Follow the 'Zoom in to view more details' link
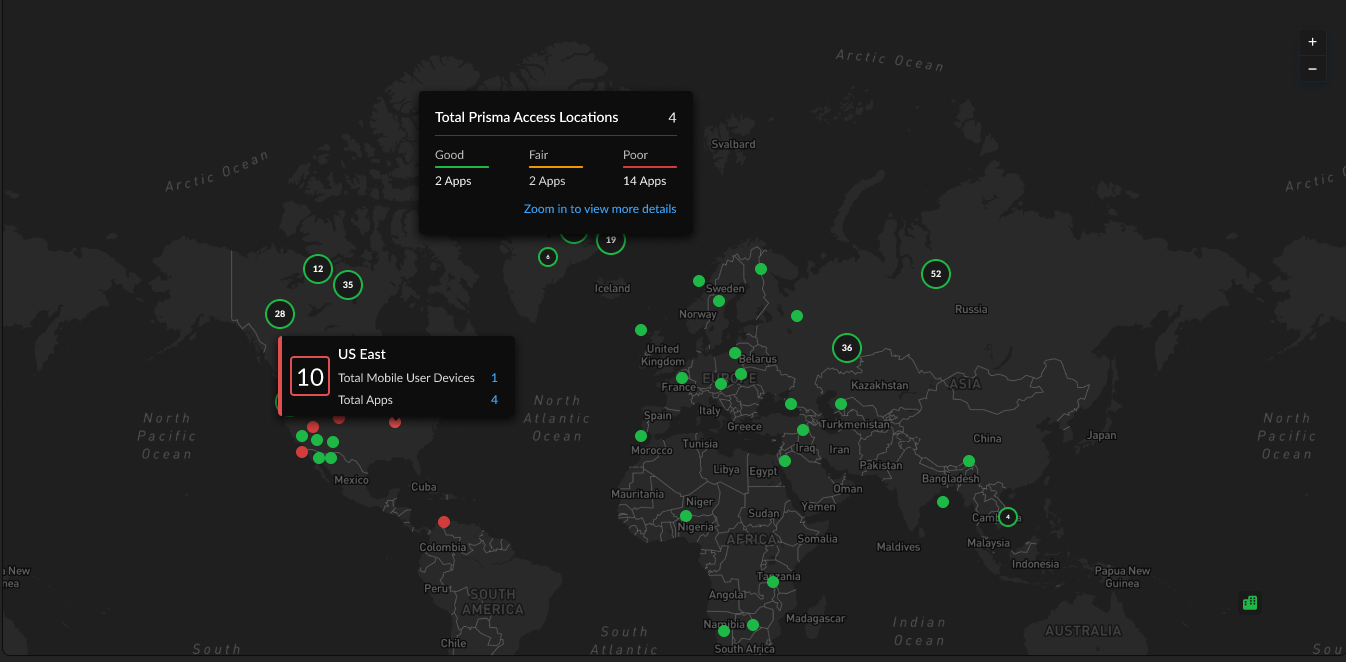1346x662 pixels. pyautogui.click(x=599, y=209)
